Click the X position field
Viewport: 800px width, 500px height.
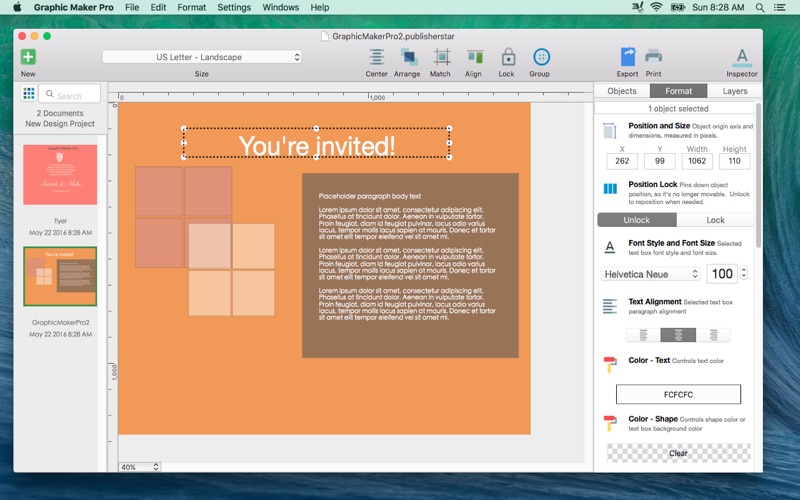(622, 161)
